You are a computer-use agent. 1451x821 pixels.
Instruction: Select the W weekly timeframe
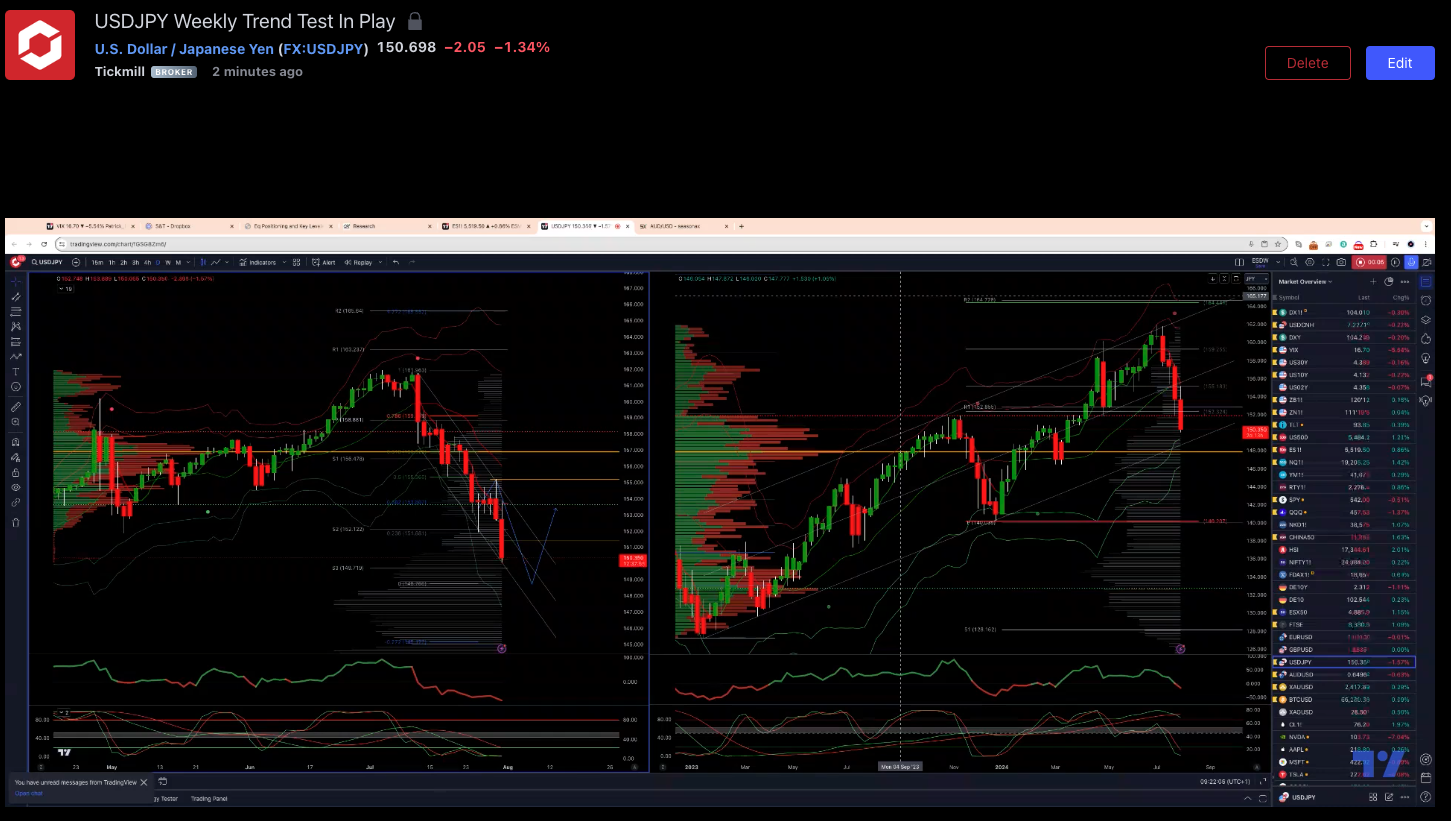168,262
